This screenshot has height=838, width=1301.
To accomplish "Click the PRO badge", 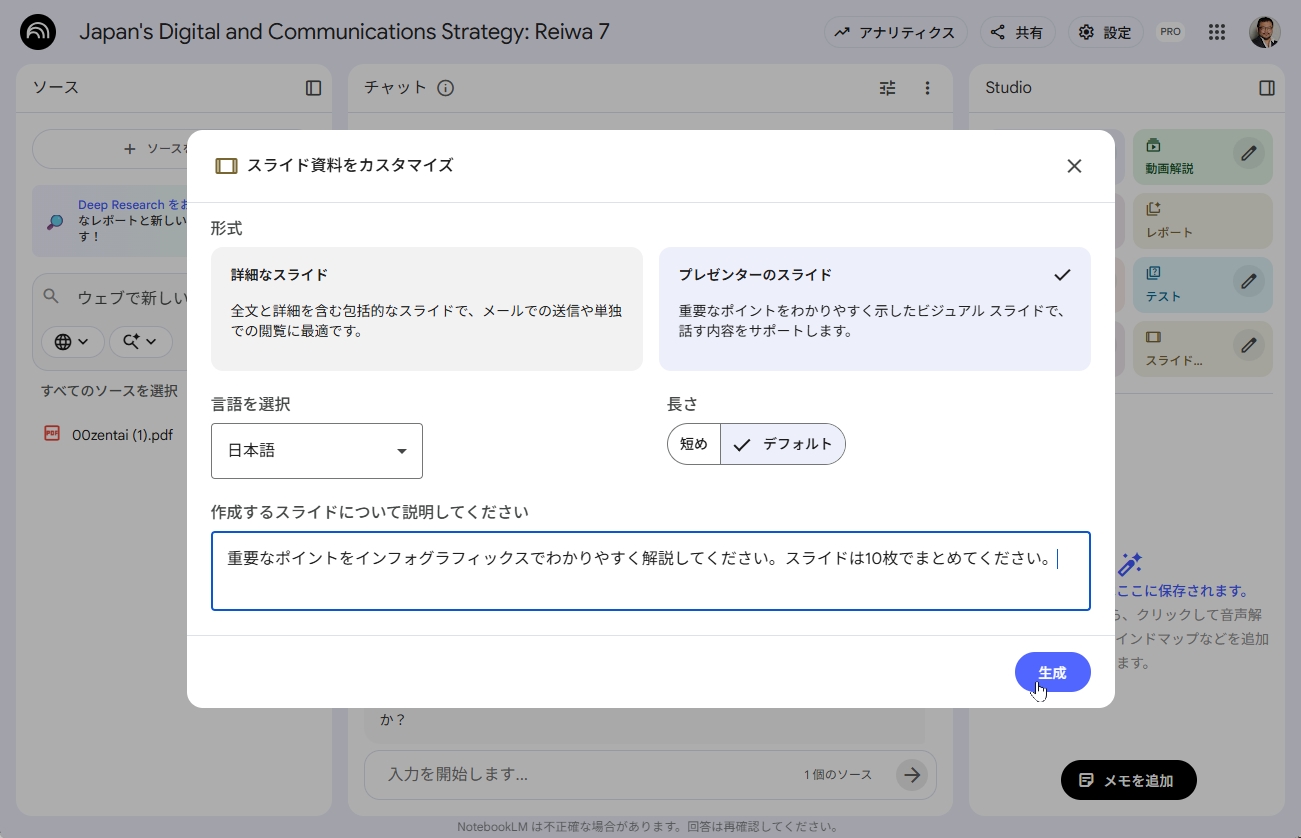I will click(1170, 32).
